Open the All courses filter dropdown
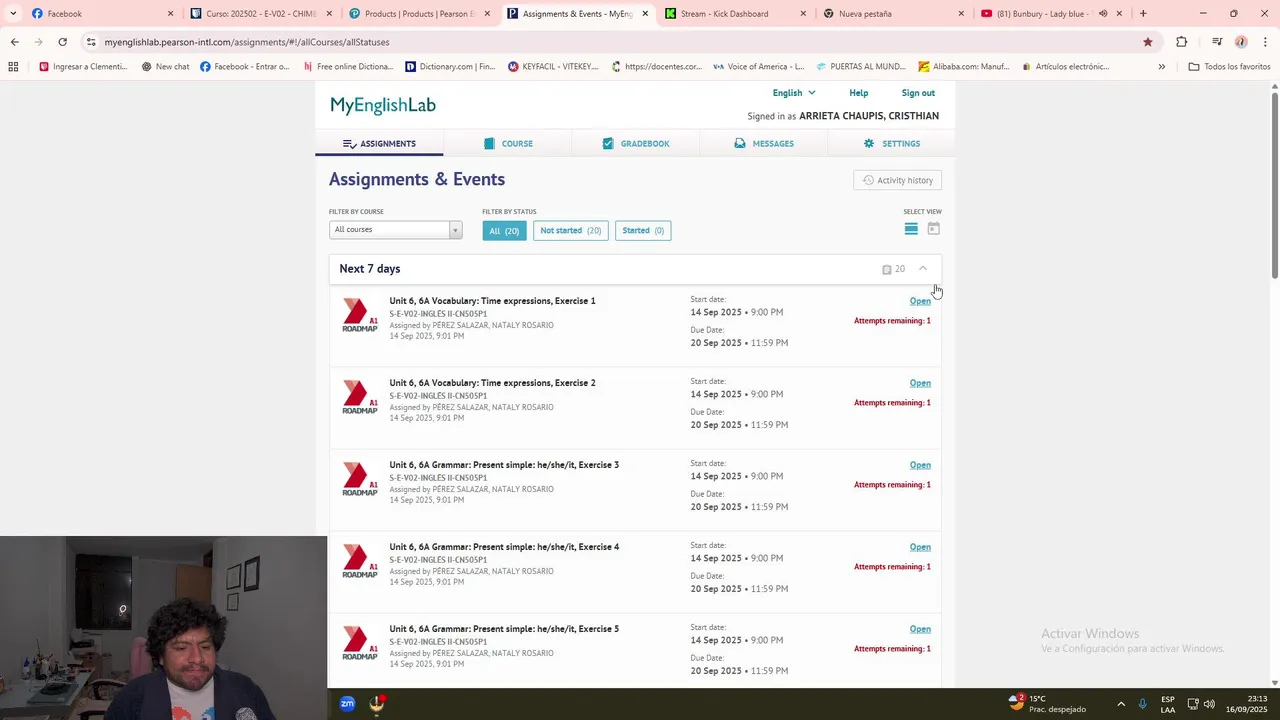 point(395,229)
